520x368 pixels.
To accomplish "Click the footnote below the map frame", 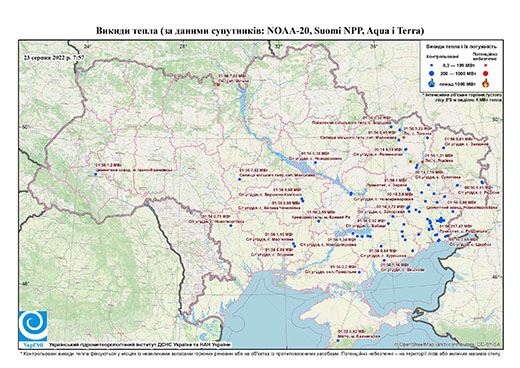I will (x=260, y=353).
